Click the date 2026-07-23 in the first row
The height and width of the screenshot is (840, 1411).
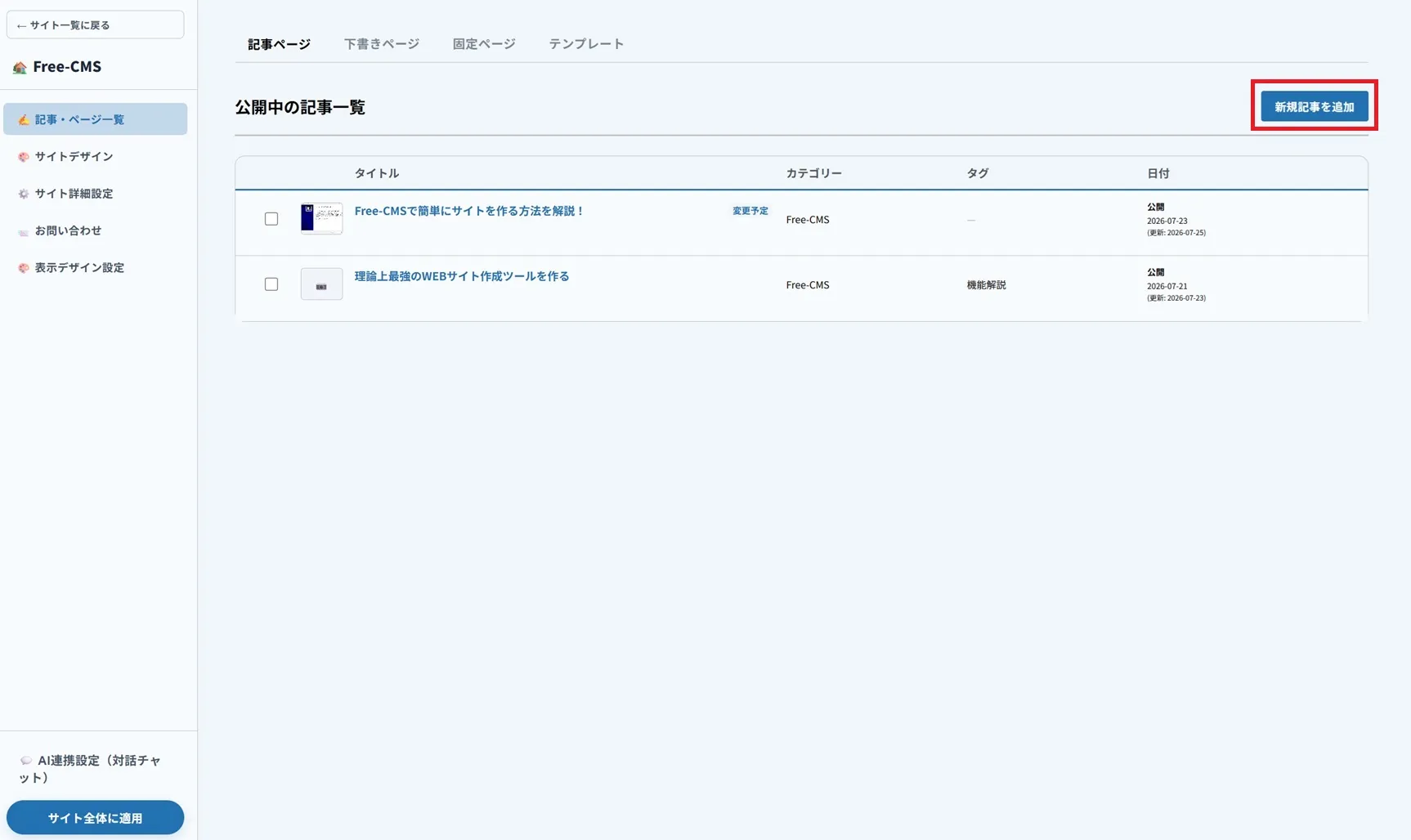point(1167,221)
